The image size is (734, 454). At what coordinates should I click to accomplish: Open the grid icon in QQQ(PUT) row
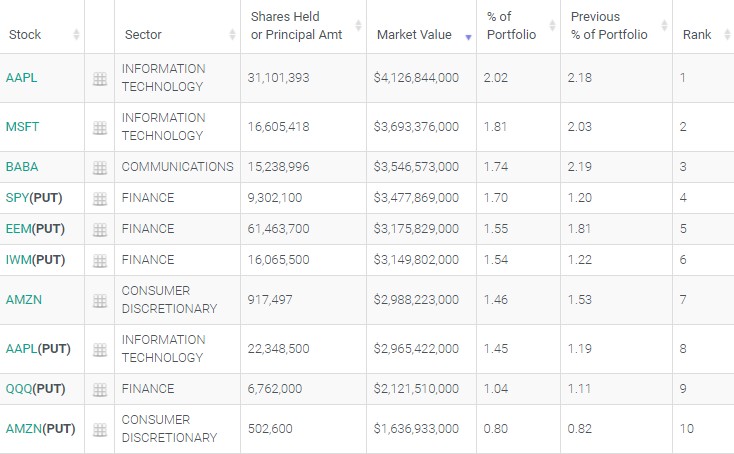pyautogui.click(x=100, y=390)
